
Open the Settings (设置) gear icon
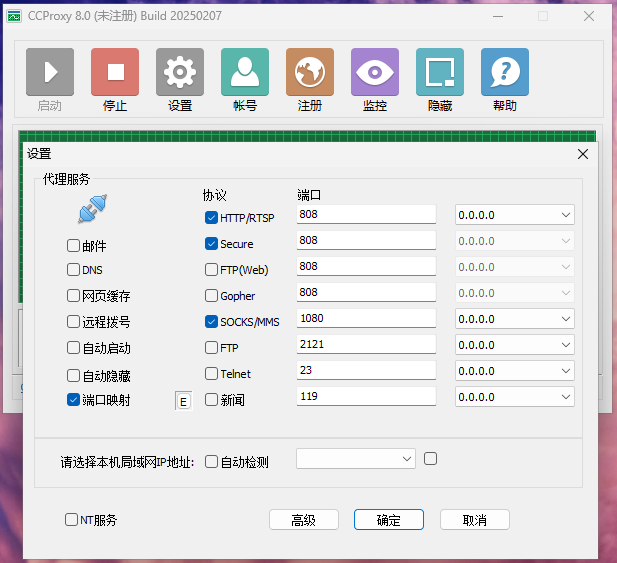point(180,72)
